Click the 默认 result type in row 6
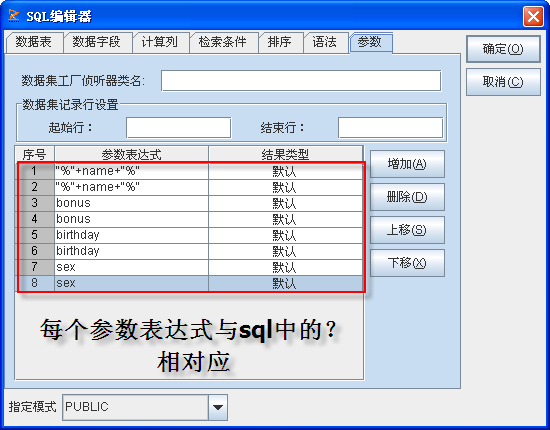 click(286, 251)
